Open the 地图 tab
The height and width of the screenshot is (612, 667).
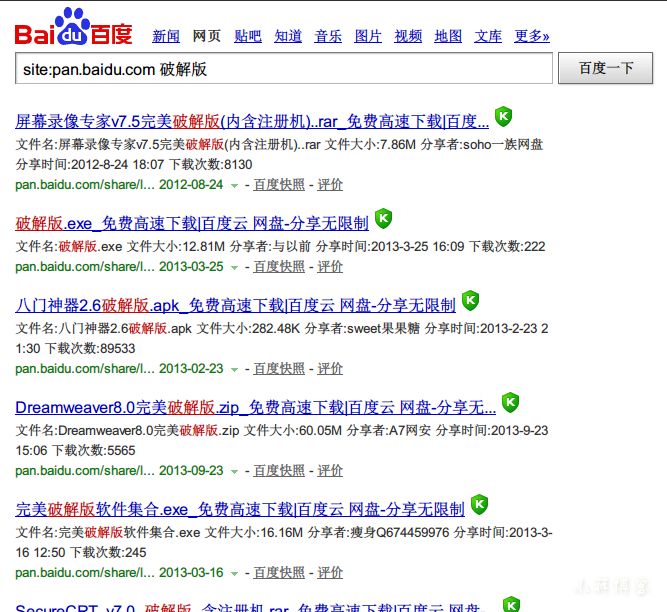pyautogui.click(x=448, y=36)
